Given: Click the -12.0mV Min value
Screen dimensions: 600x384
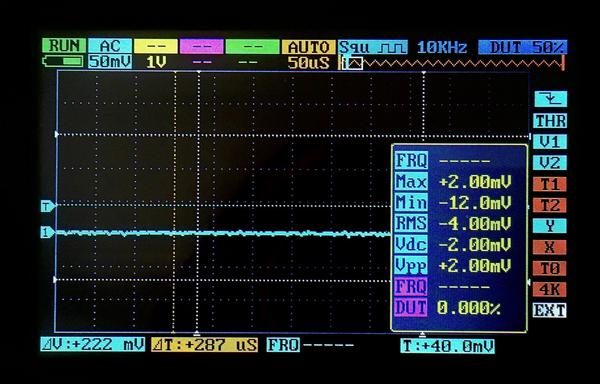Looking at the screenshot, I should point(475,203).
